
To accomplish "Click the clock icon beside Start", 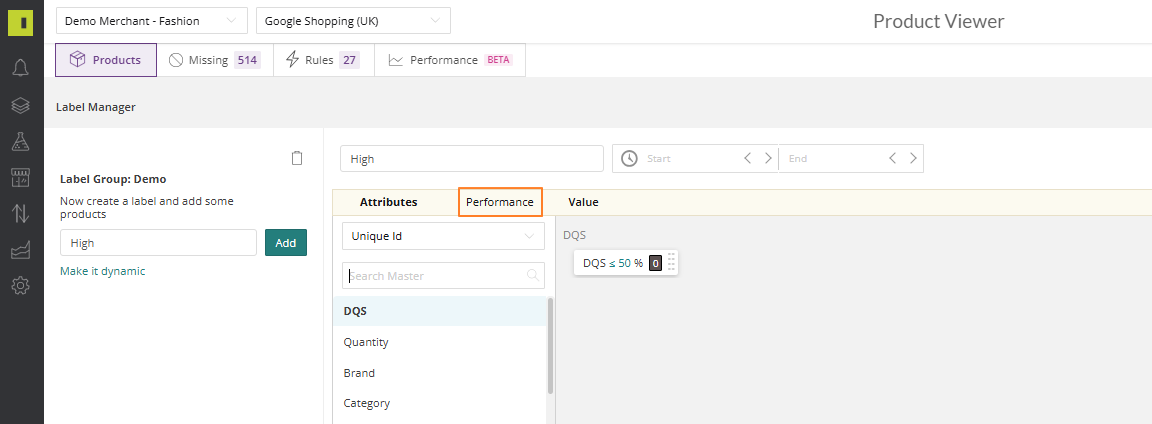I will 629,158.
